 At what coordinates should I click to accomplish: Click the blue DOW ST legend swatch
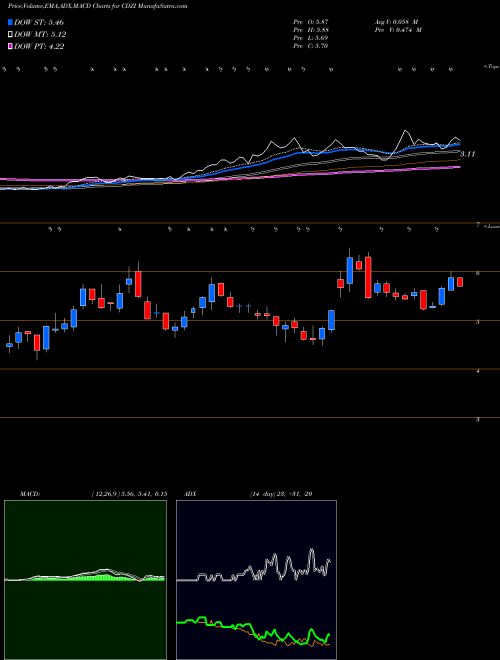click(10, 22)
